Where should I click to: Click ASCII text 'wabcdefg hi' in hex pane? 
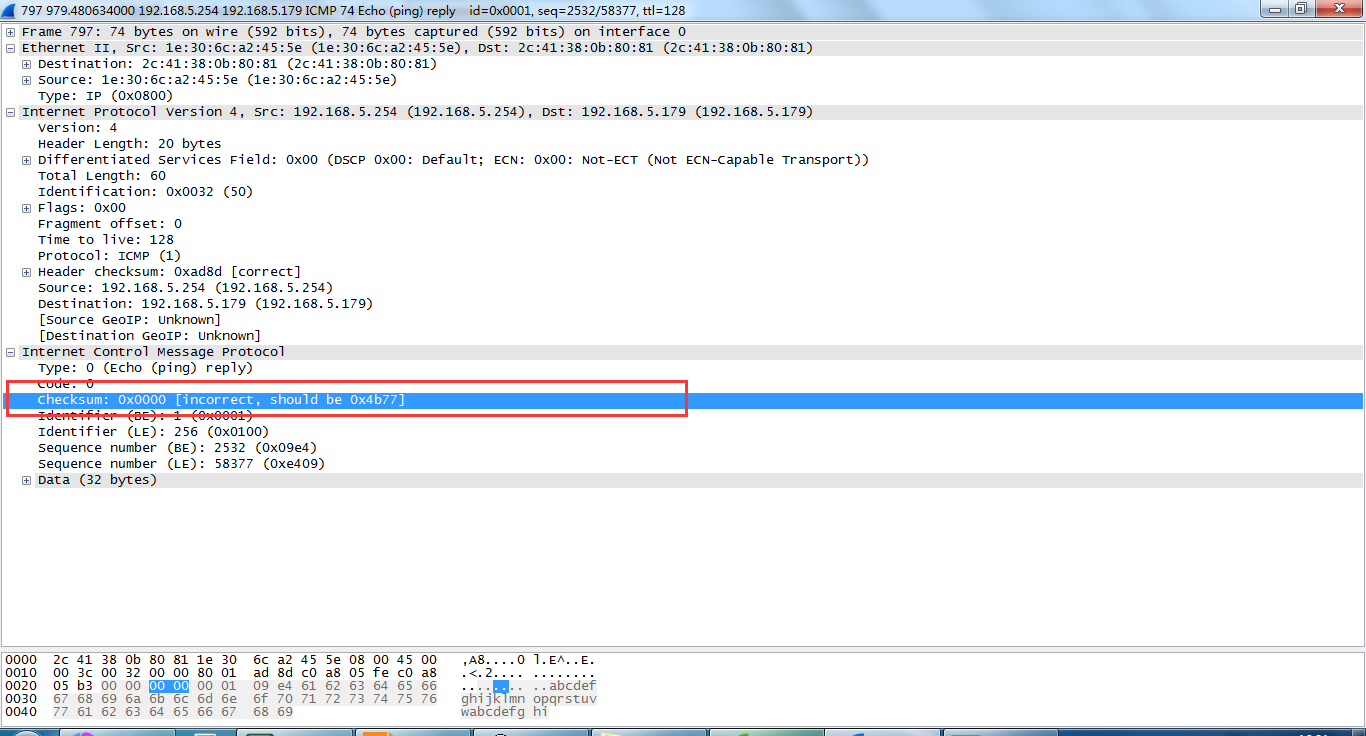[x=505, y=712]
